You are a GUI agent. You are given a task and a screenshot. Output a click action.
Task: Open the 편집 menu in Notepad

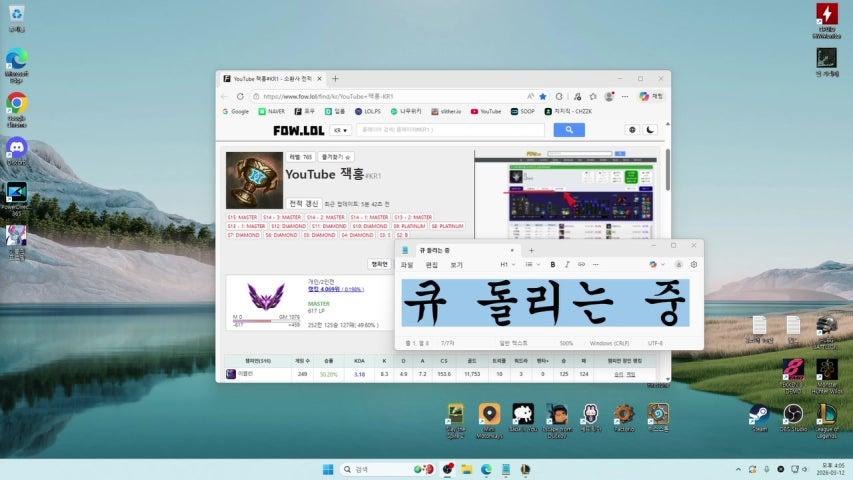coord(431,265)
